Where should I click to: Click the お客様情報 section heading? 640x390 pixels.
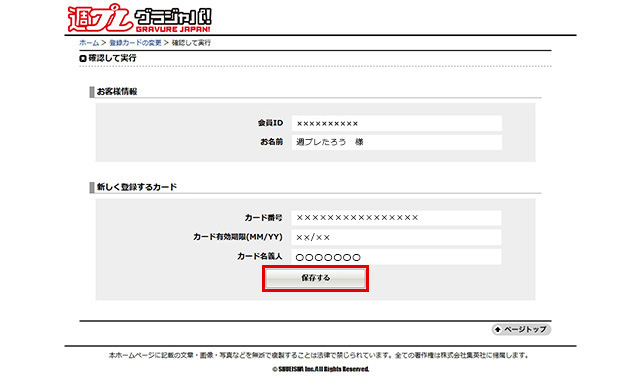tap(117, 92)
